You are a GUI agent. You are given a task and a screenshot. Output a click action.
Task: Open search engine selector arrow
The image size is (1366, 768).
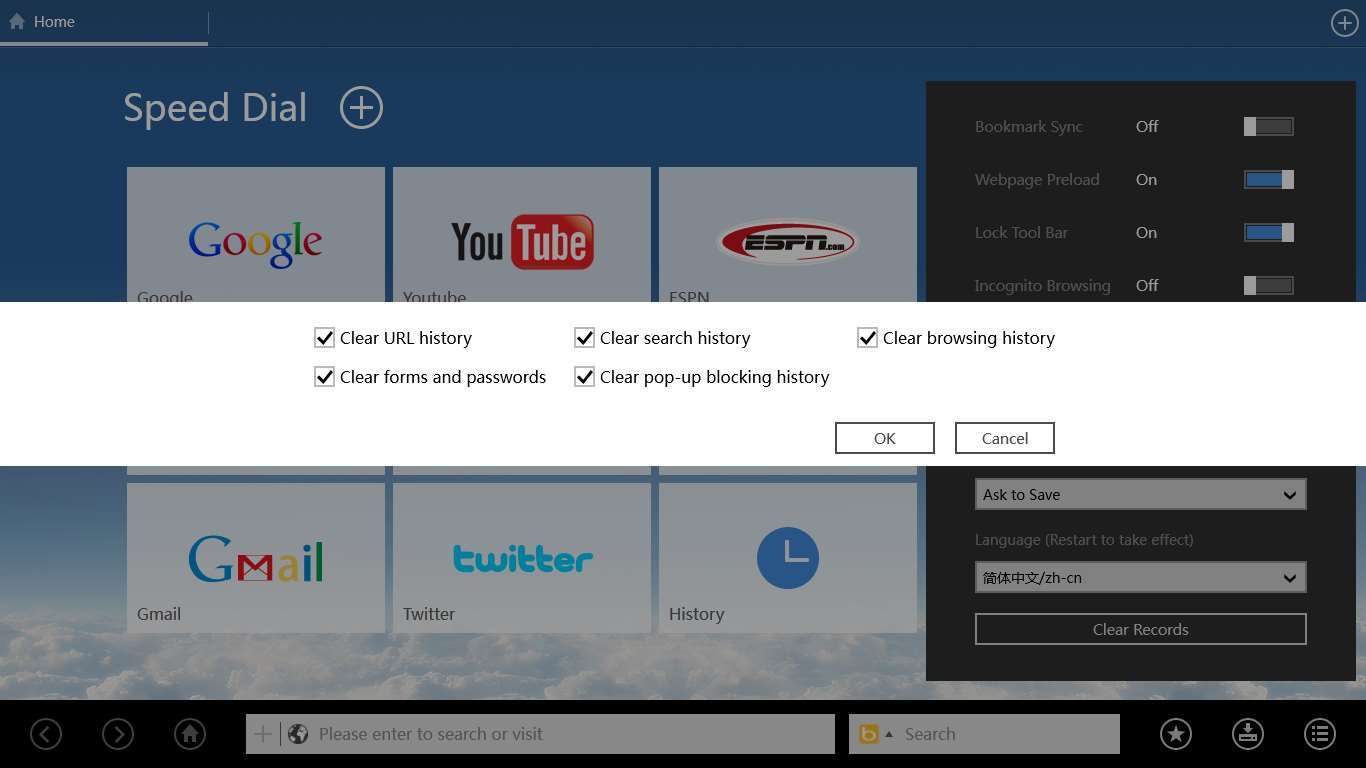point(889,734)
